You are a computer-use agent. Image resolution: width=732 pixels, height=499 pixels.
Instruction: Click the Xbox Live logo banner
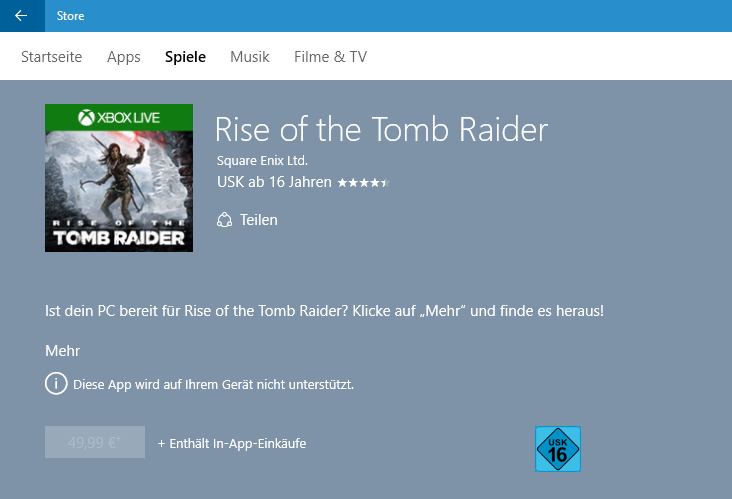[119, 118]
